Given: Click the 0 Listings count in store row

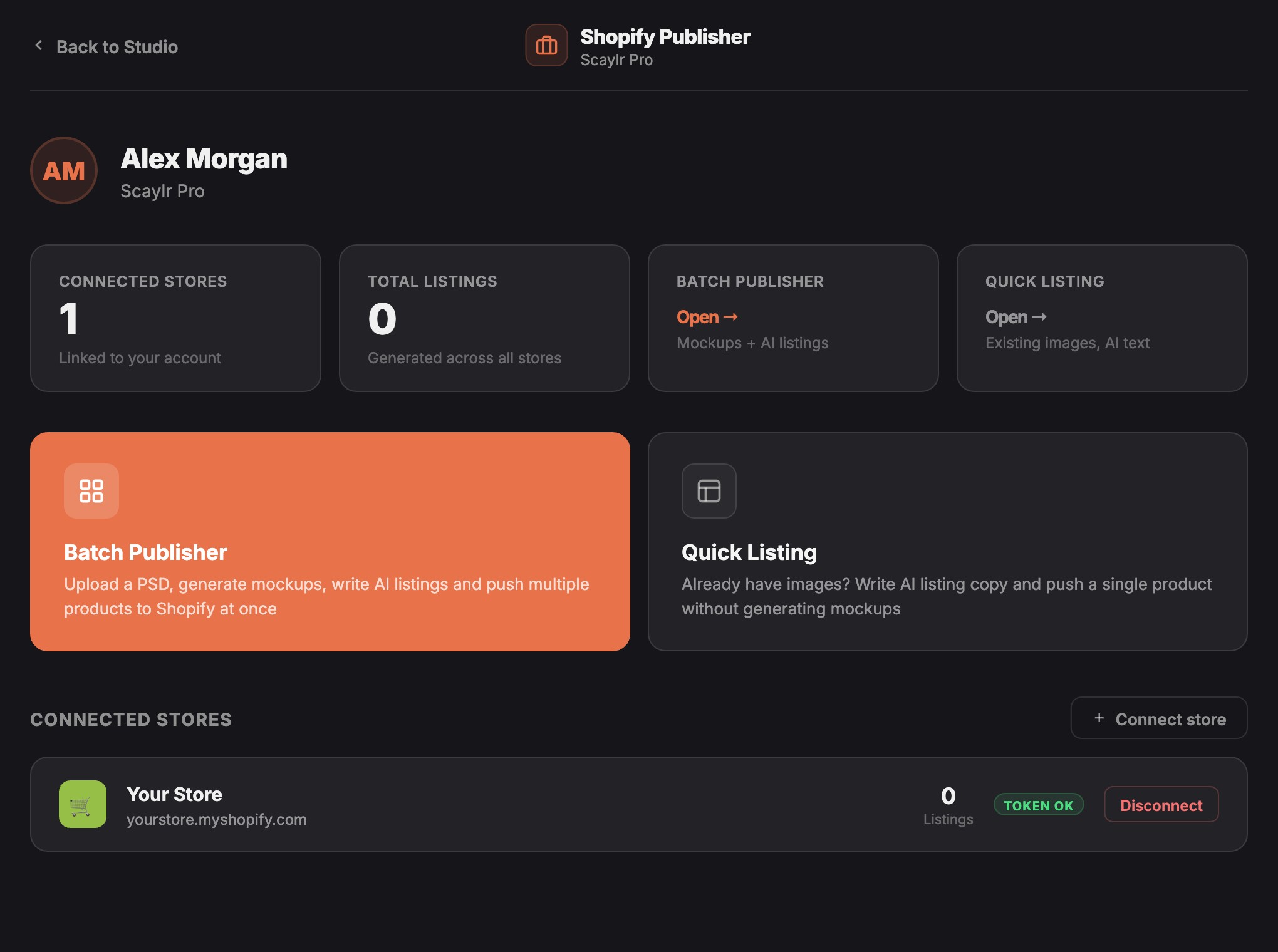Looking at the screenshot, I should coord(948,805).
